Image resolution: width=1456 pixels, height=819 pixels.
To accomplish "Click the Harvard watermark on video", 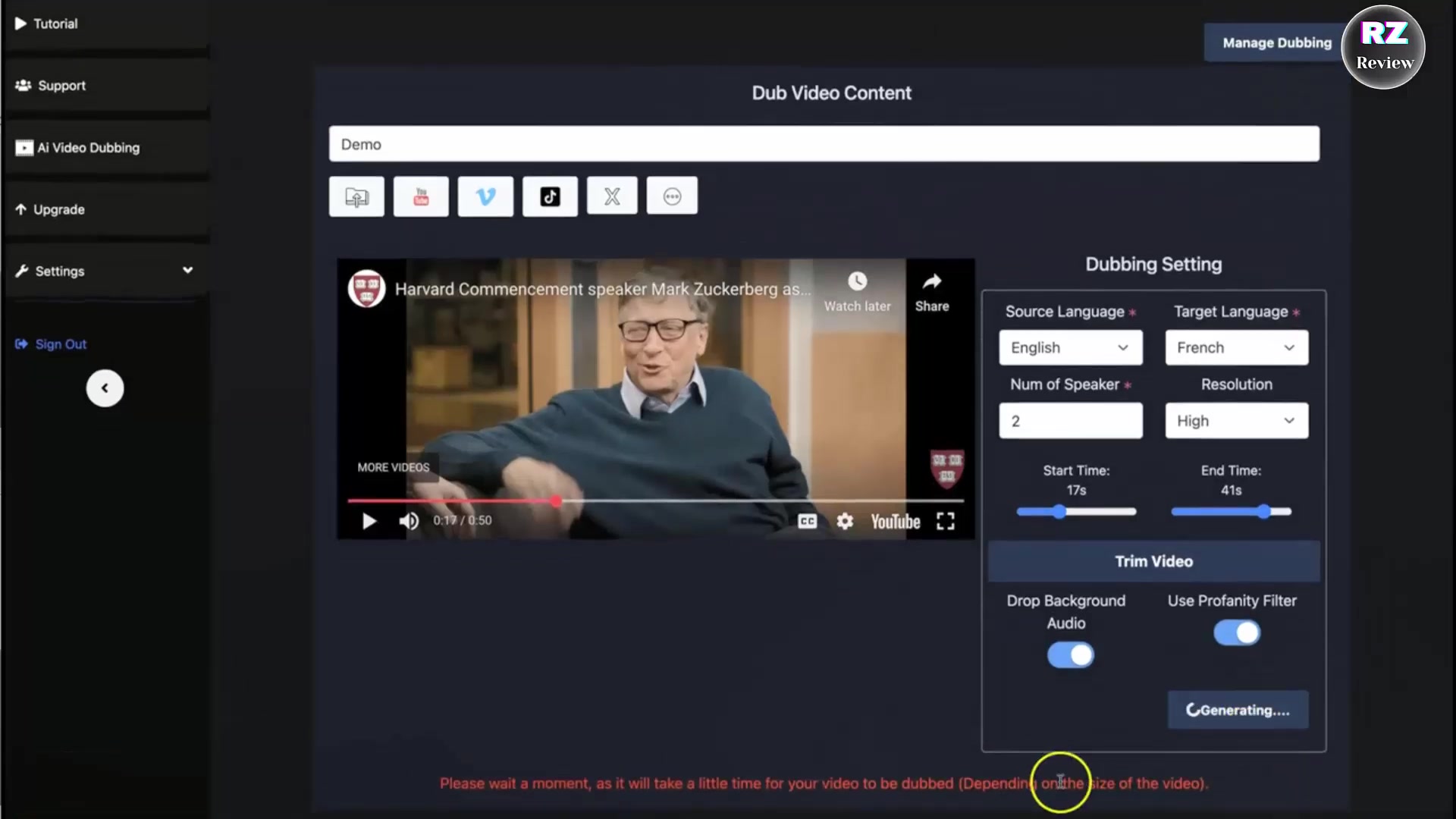I will (947, 469).
